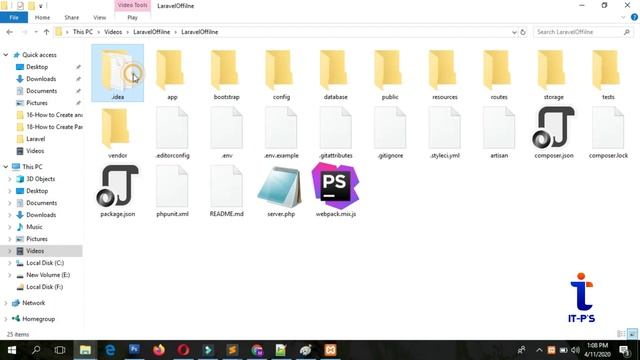Open Microsoft Edge from taskbar
This screenshot has width=640, height=360.
point(110,350)
